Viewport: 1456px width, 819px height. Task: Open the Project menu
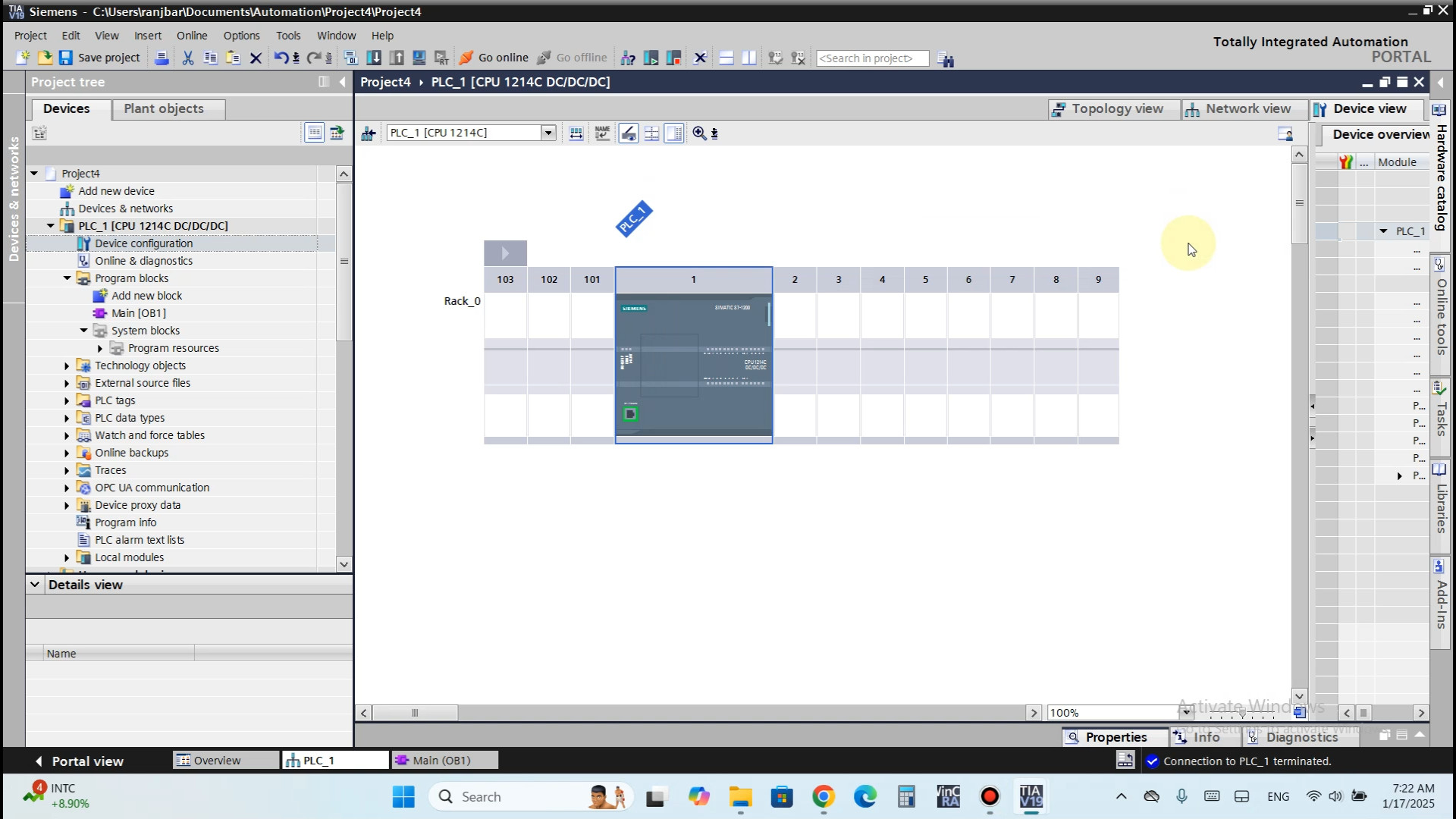(30, 36)
